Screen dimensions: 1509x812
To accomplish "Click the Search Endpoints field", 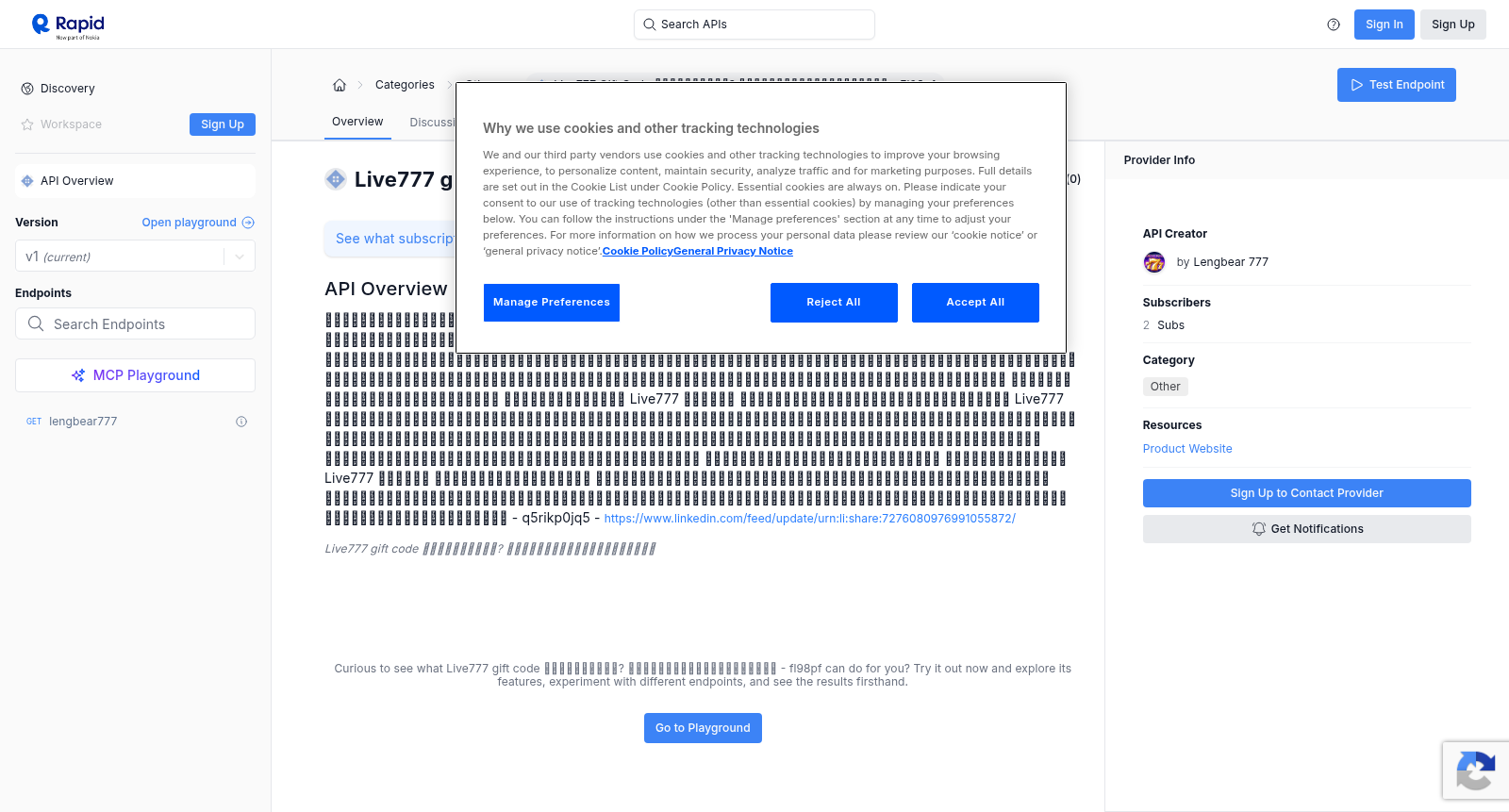I will tap(135, 323).
